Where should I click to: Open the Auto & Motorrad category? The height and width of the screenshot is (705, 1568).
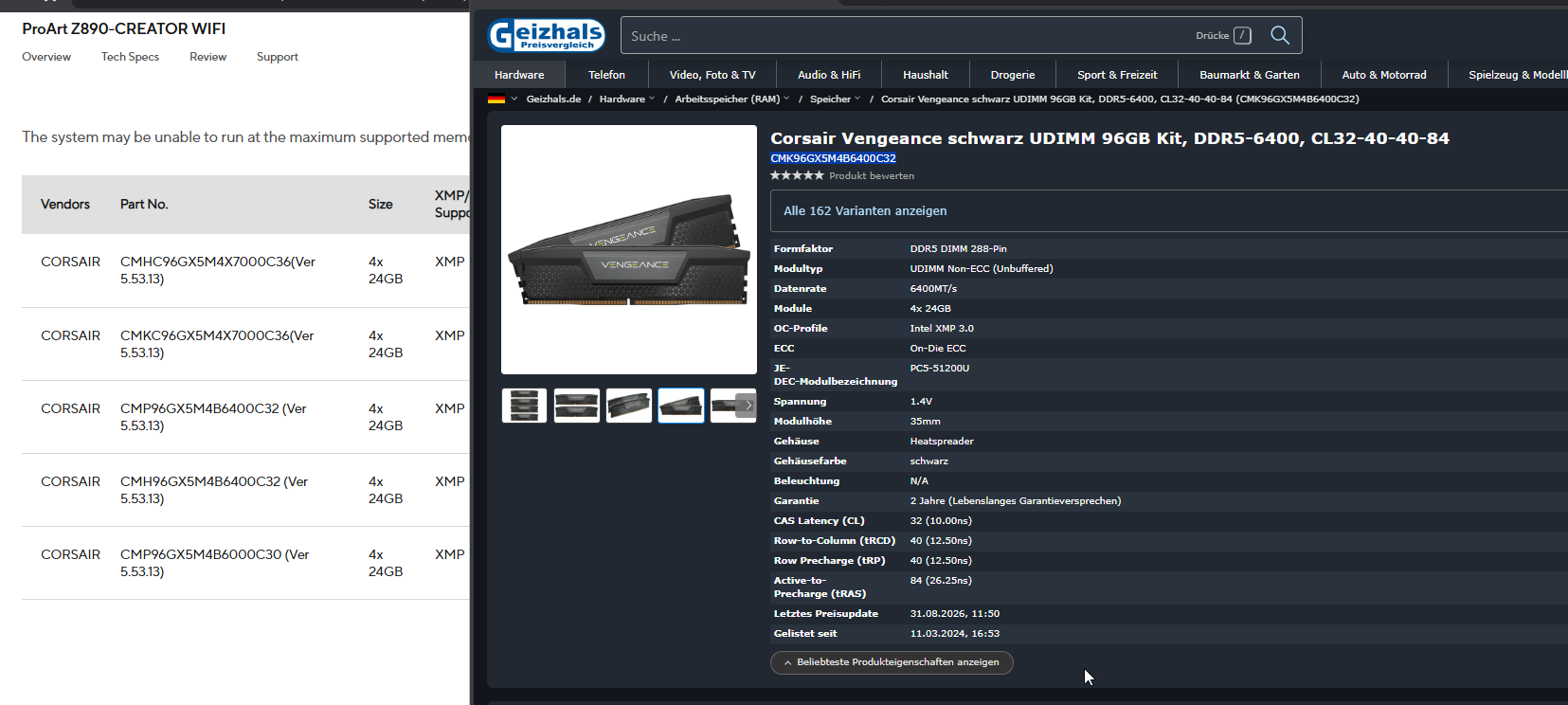[x=1384, y=75]
